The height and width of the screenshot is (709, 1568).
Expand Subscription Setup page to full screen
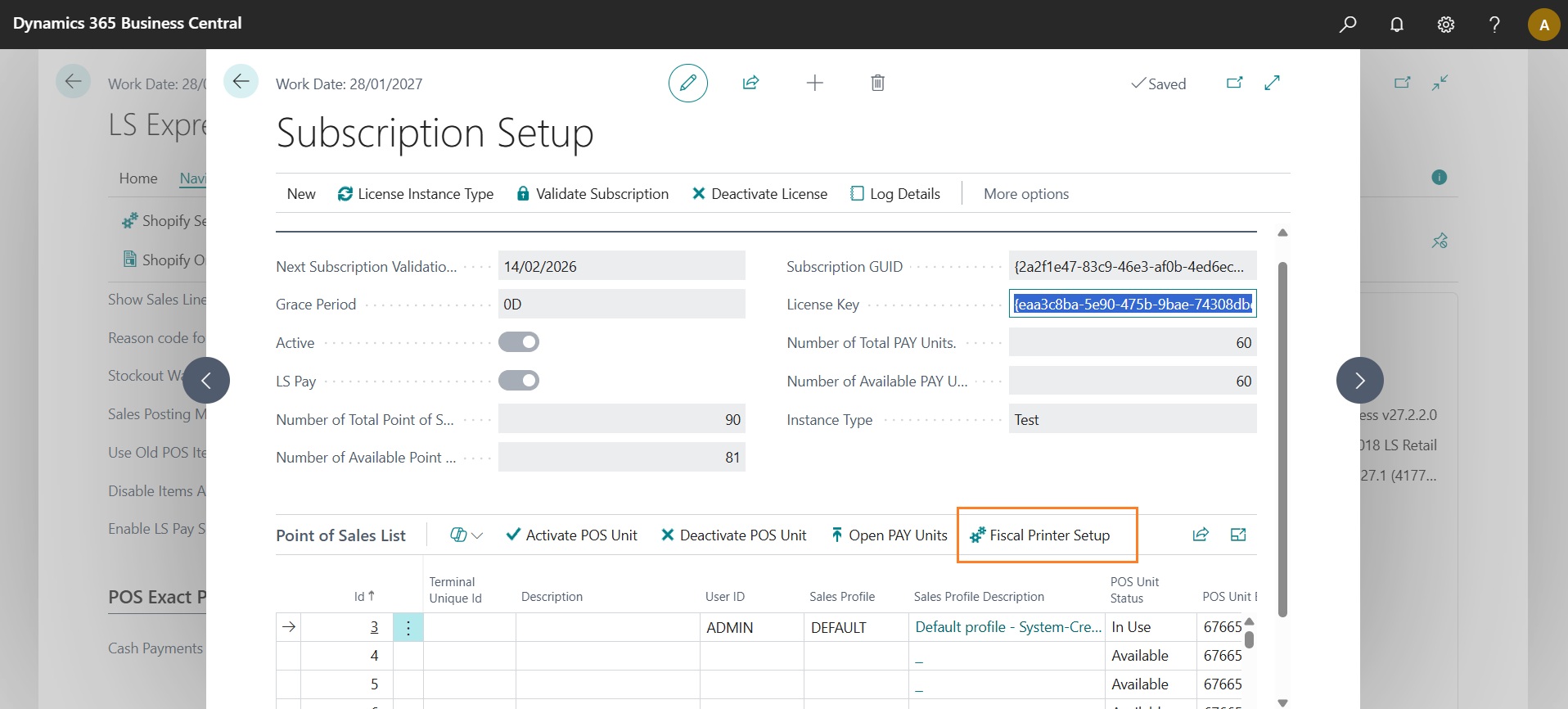1272,83
